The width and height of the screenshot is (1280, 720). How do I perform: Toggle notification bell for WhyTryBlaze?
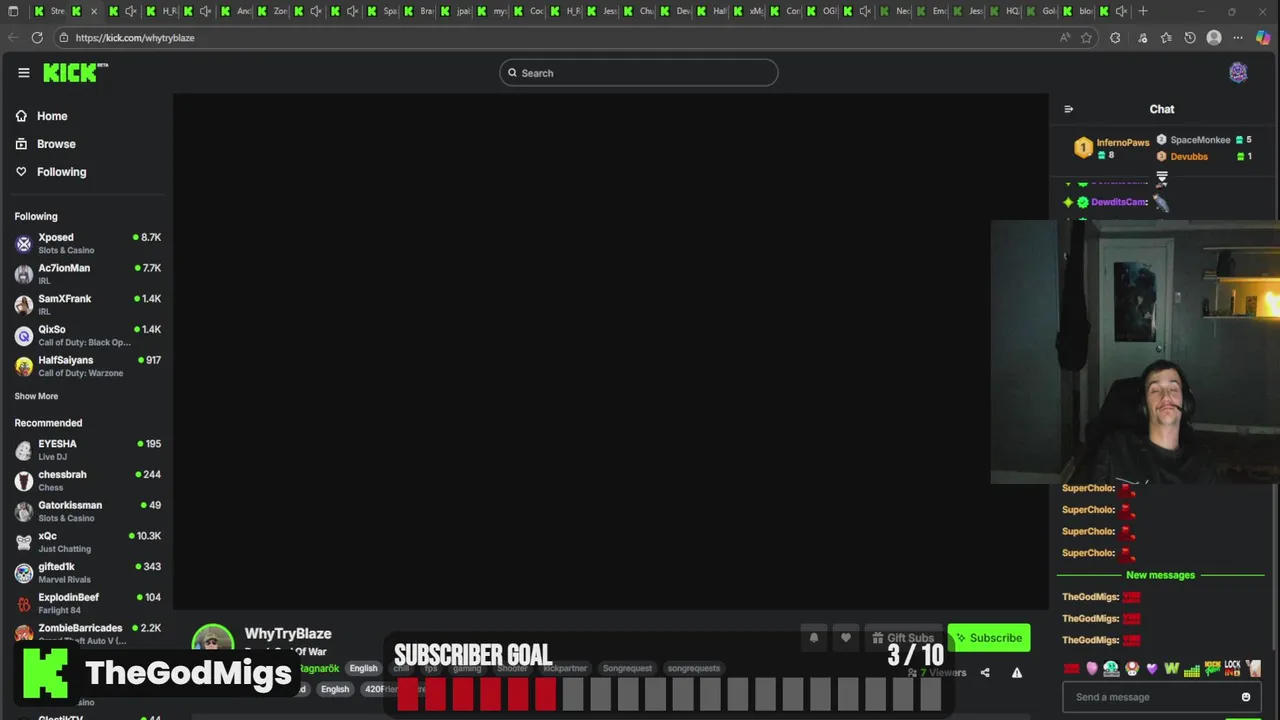click(x=814, y=638)
